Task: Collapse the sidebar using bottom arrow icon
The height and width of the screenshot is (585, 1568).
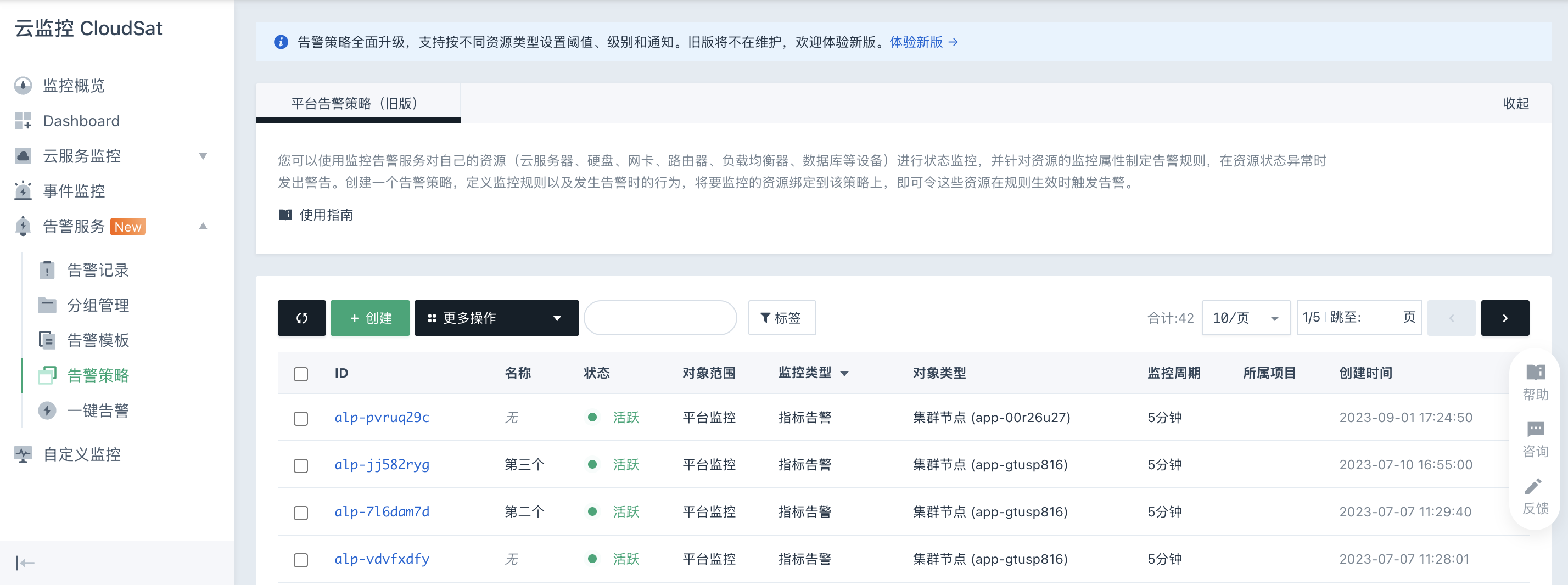Action: coord(25,562)
